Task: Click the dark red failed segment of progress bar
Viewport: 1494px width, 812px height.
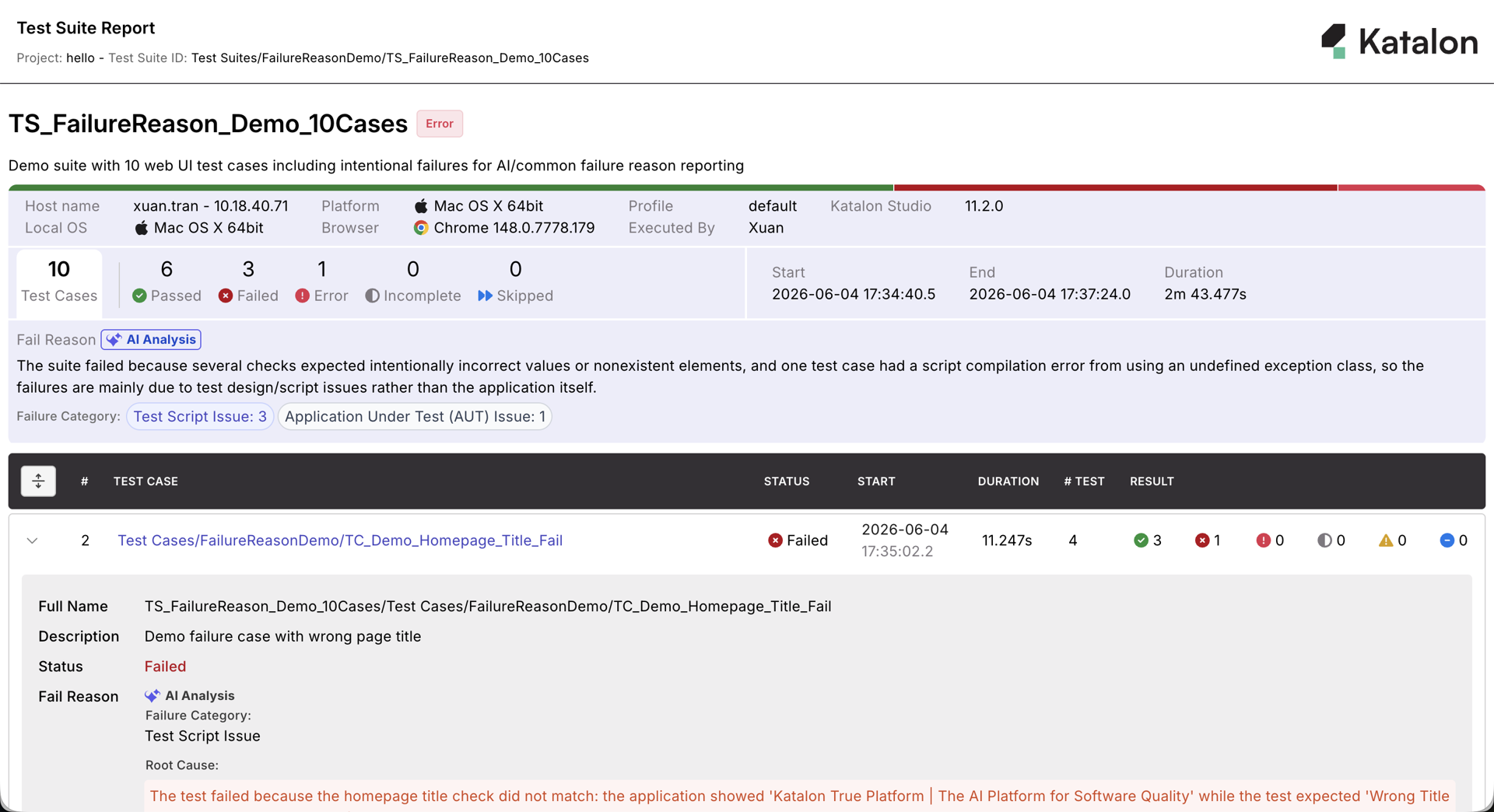Action: pyautogui.click(x=1115, y=187)
